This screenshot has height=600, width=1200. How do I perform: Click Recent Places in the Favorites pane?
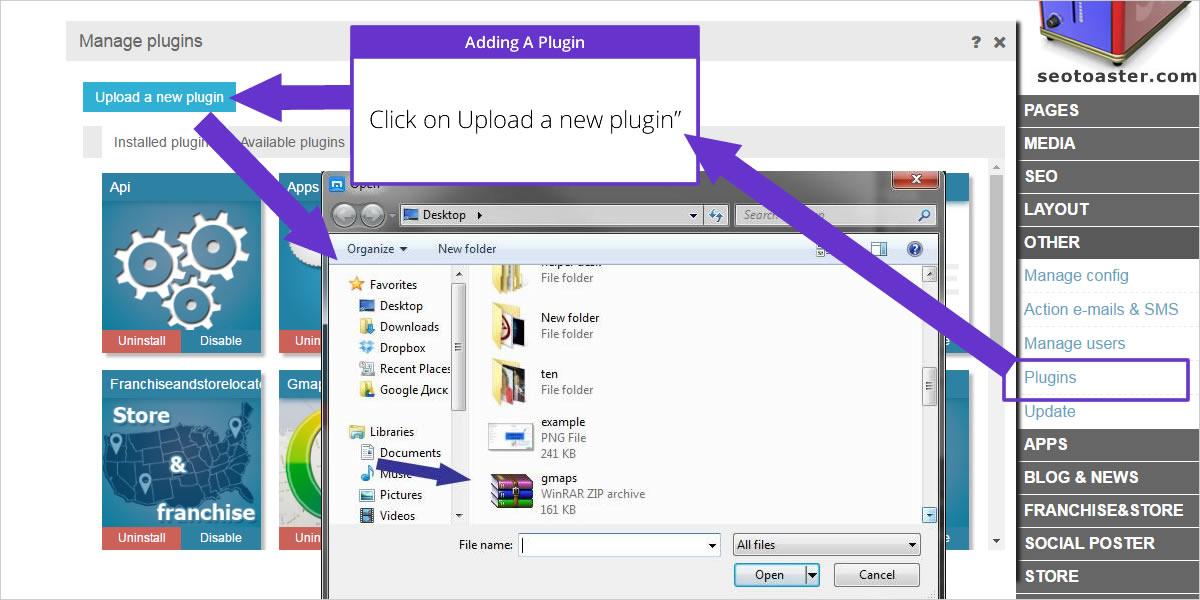[x=413, y=368]
